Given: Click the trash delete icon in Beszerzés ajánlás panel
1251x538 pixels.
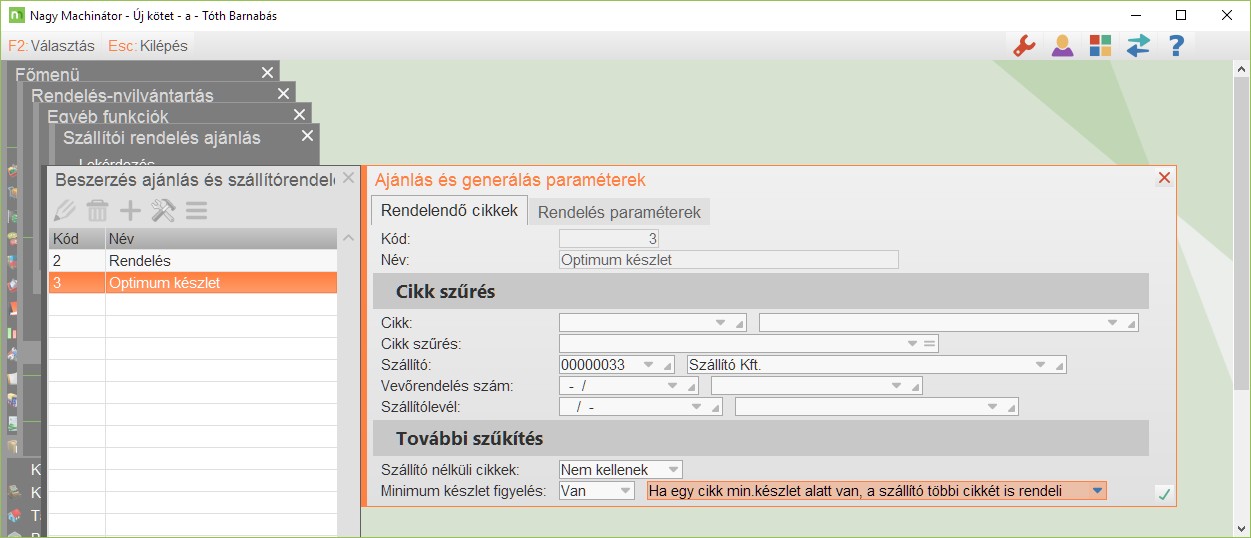Looking at the screenshot, I should (x=97, y=210).
